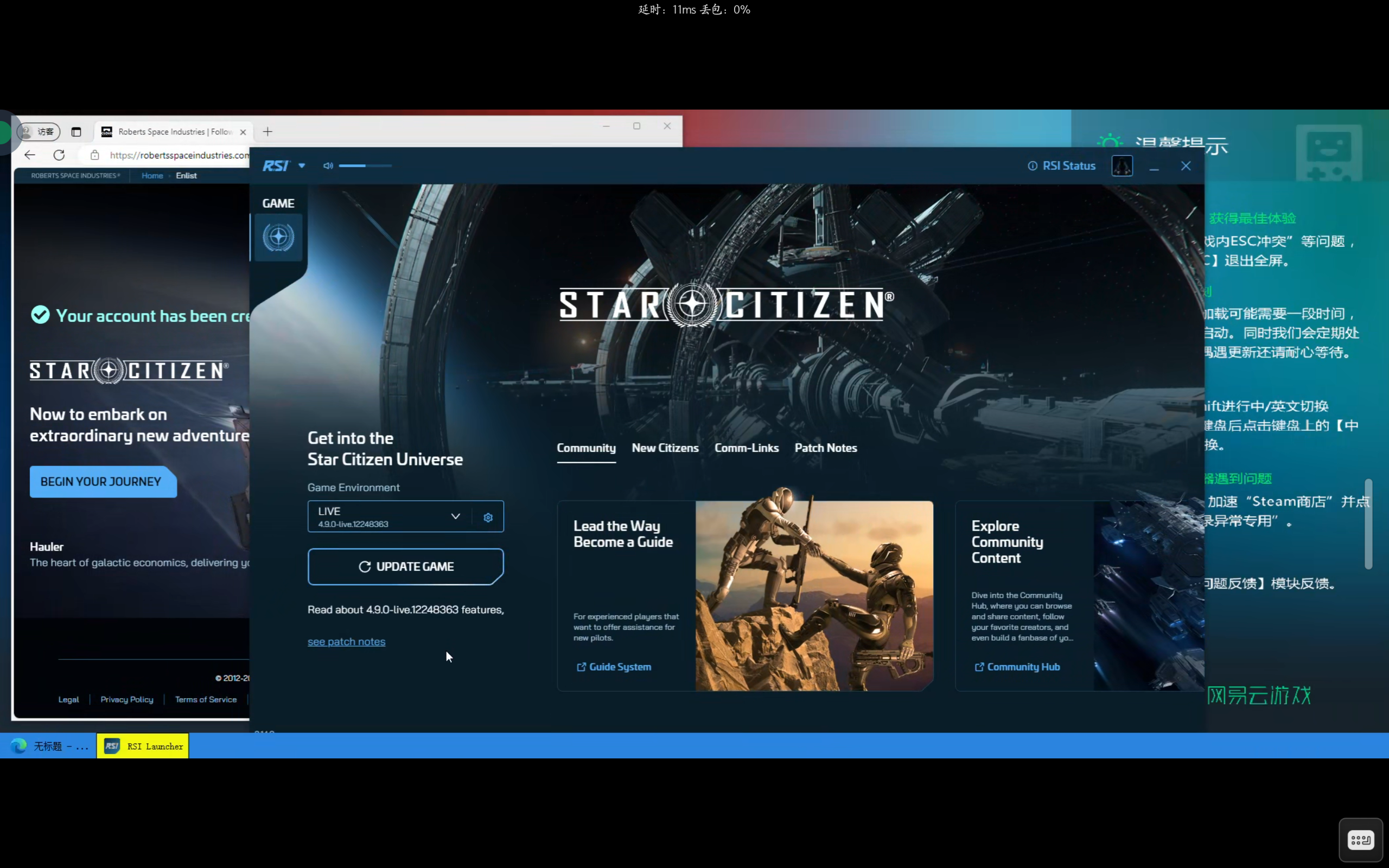The width and height of the screenshot is (1389, 868).
Task: Expand the RSI logo dropdown arrow
Action: tap(302, 166)
